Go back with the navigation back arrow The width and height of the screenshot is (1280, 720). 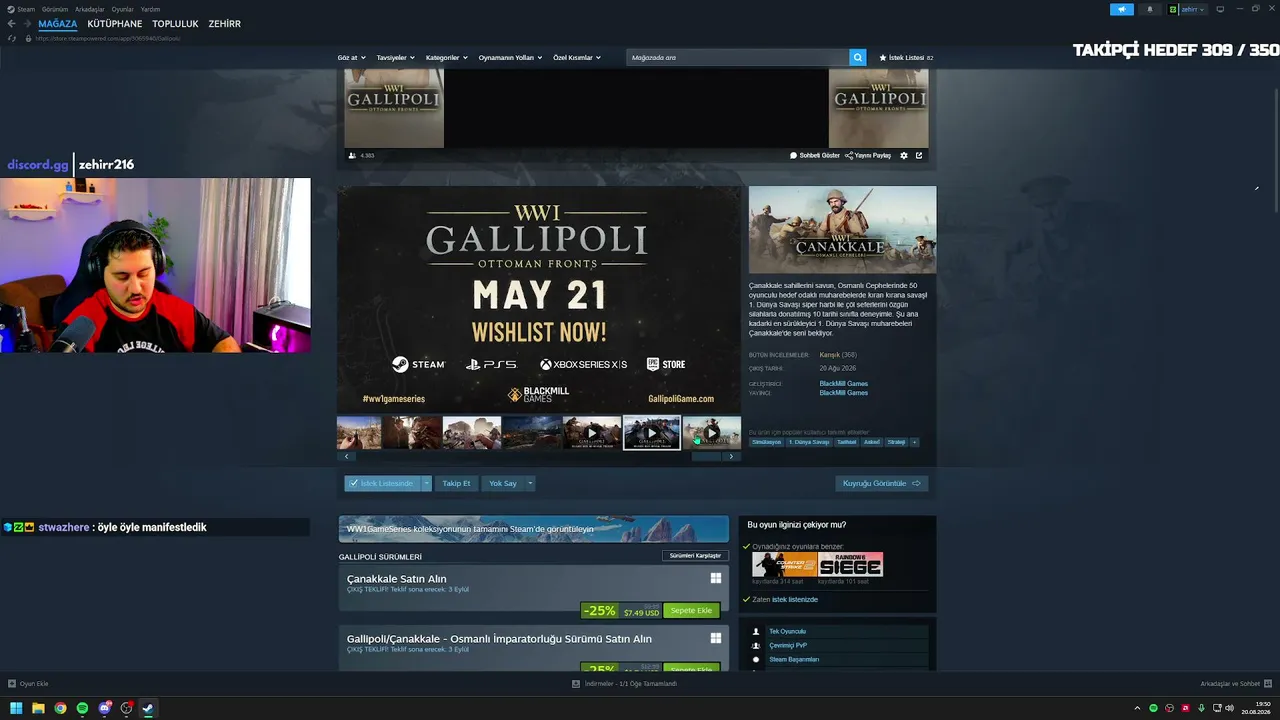[12, 24]
